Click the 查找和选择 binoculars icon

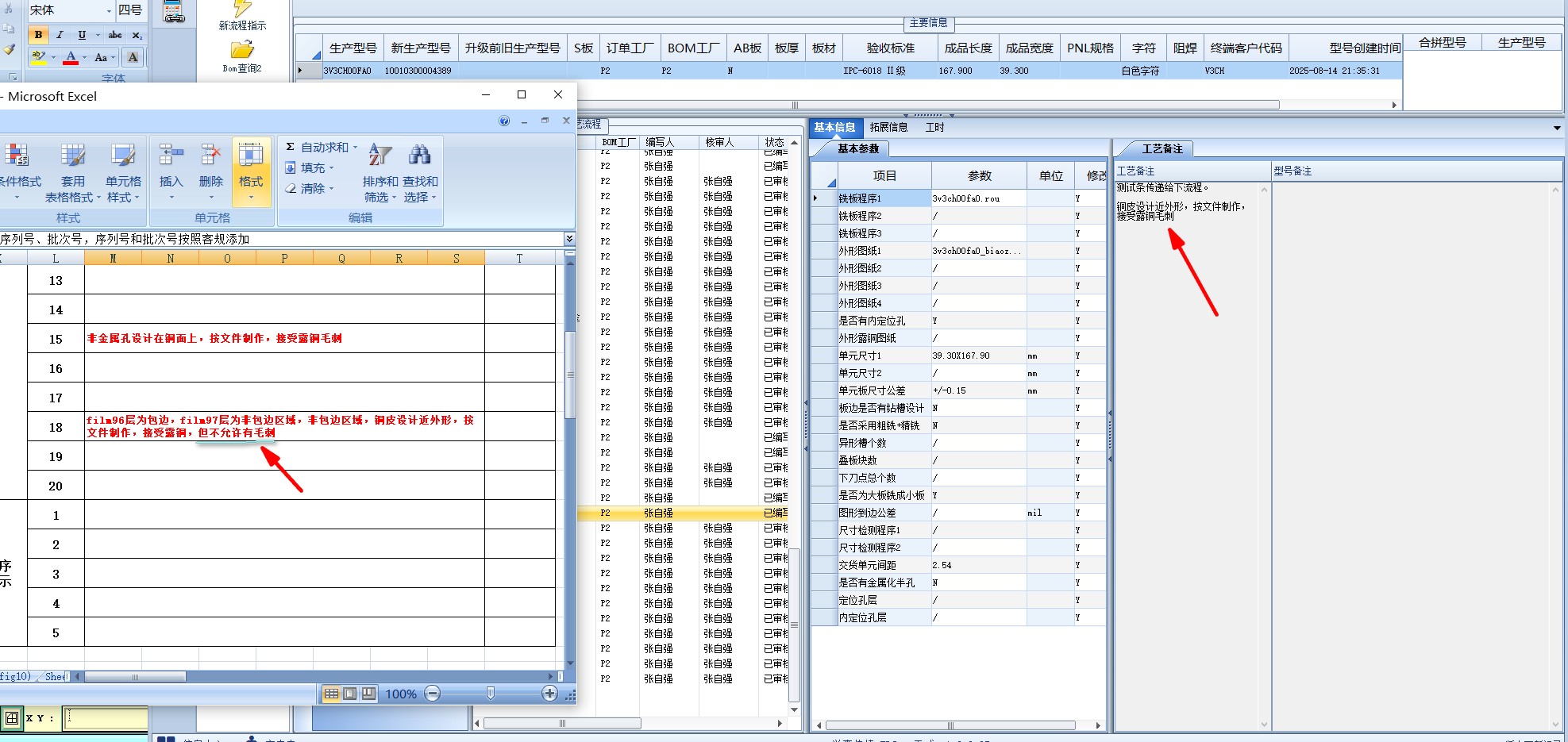[x=420, y=156]
